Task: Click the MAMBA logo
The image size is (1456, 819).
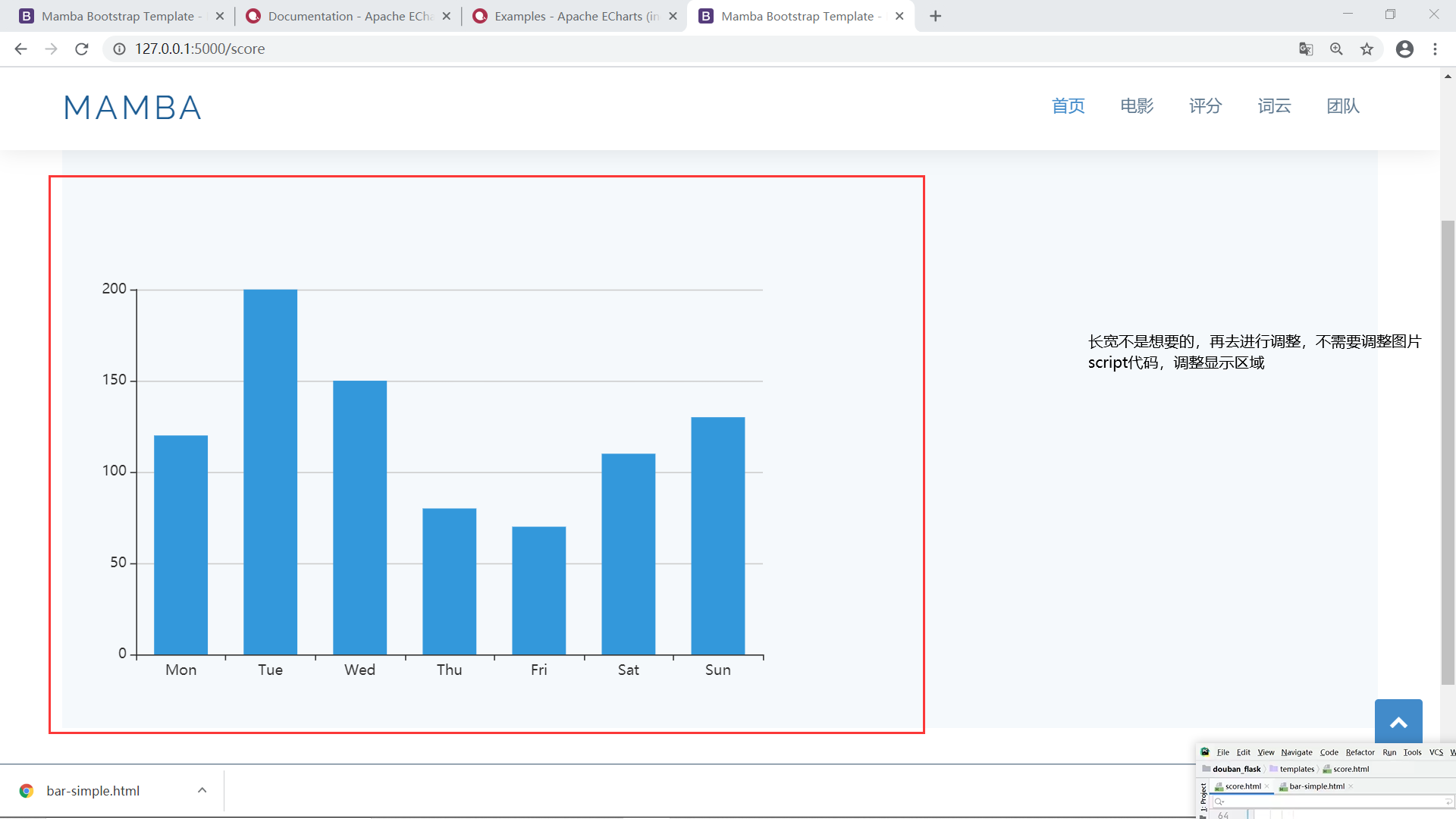Action: (133, 108)
